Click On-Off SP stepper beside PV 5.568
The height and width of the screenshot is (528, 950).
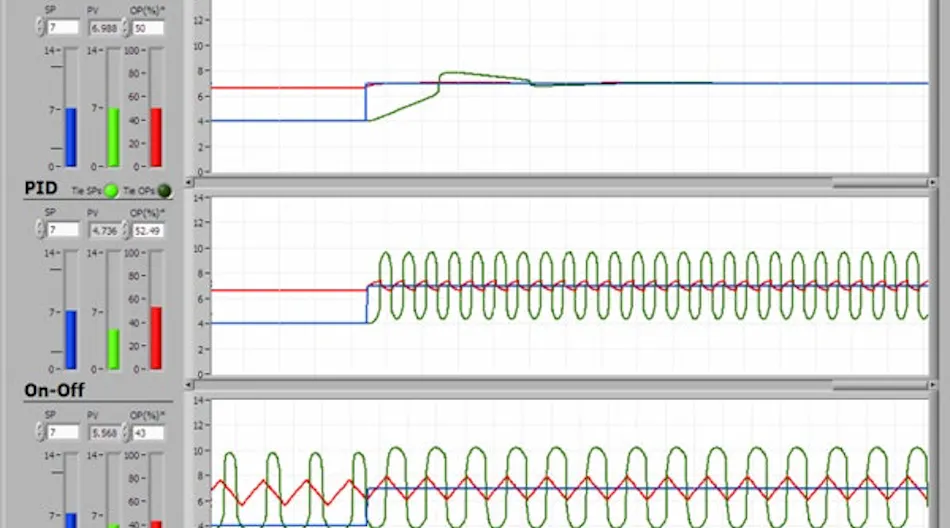coord(40,432)
